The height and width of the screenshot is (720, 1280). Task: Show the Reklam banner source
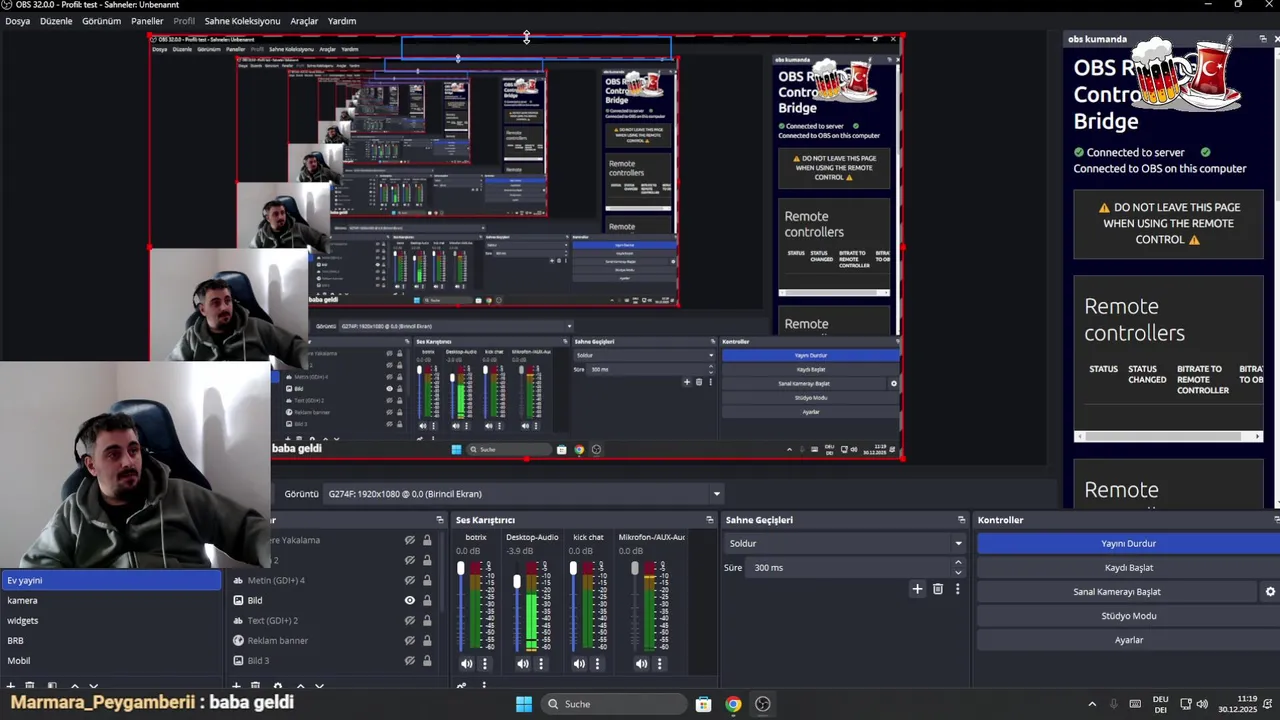(409, 640)
